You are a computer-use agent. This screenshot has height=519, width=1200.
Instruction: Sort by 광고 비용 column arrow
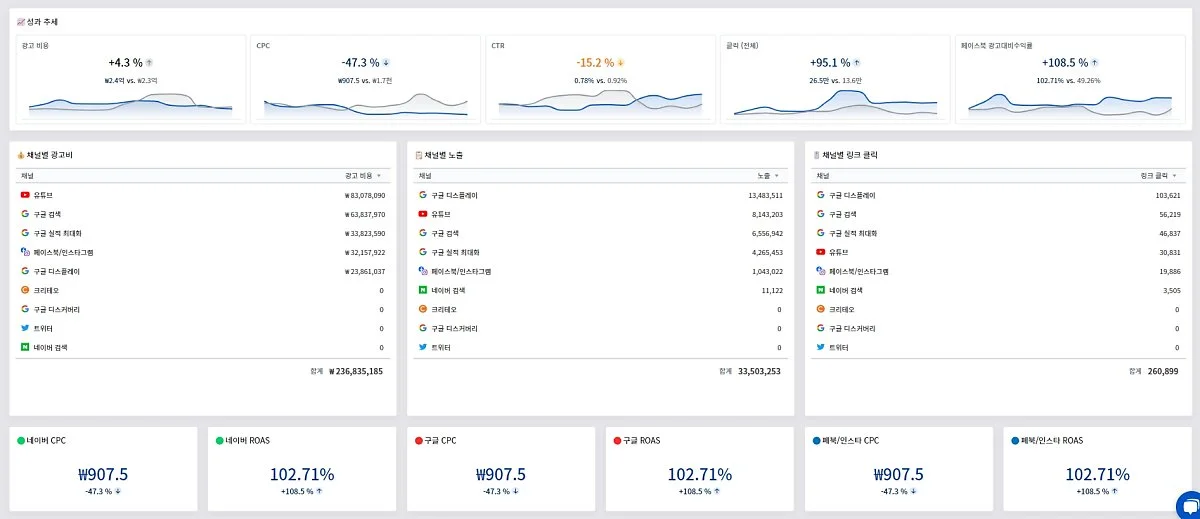click(x=379, y=175)
